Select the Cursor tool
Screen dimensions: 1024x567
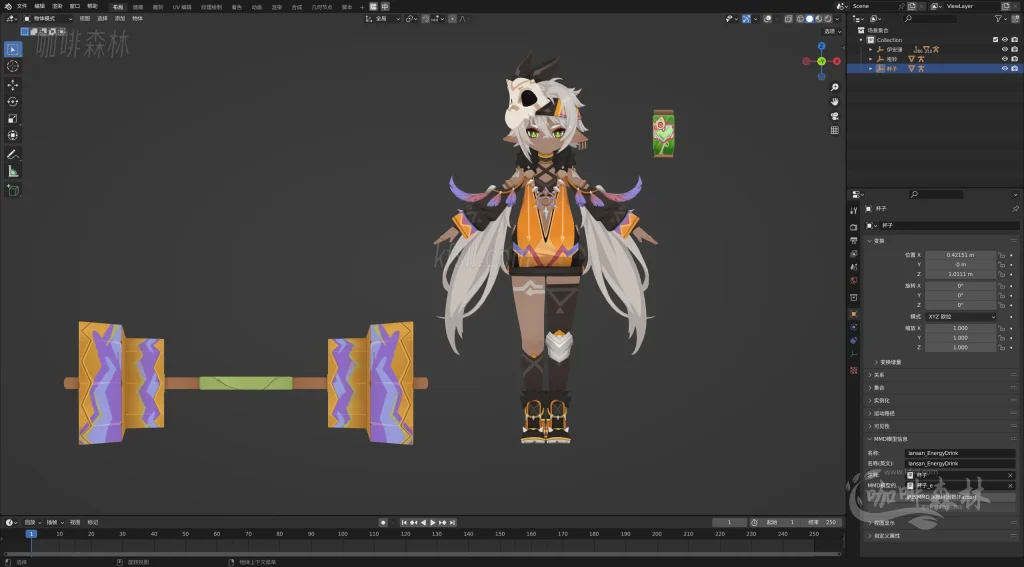(x=12, y=66)
